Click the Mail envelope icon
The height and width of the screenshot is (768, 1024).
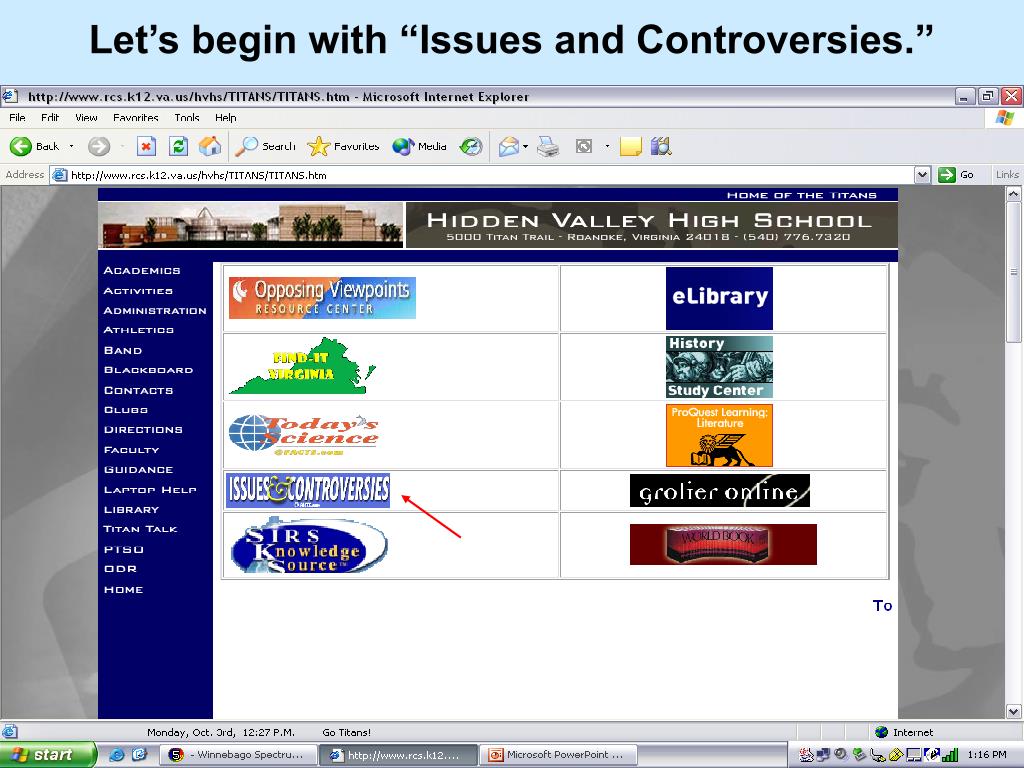509,146
